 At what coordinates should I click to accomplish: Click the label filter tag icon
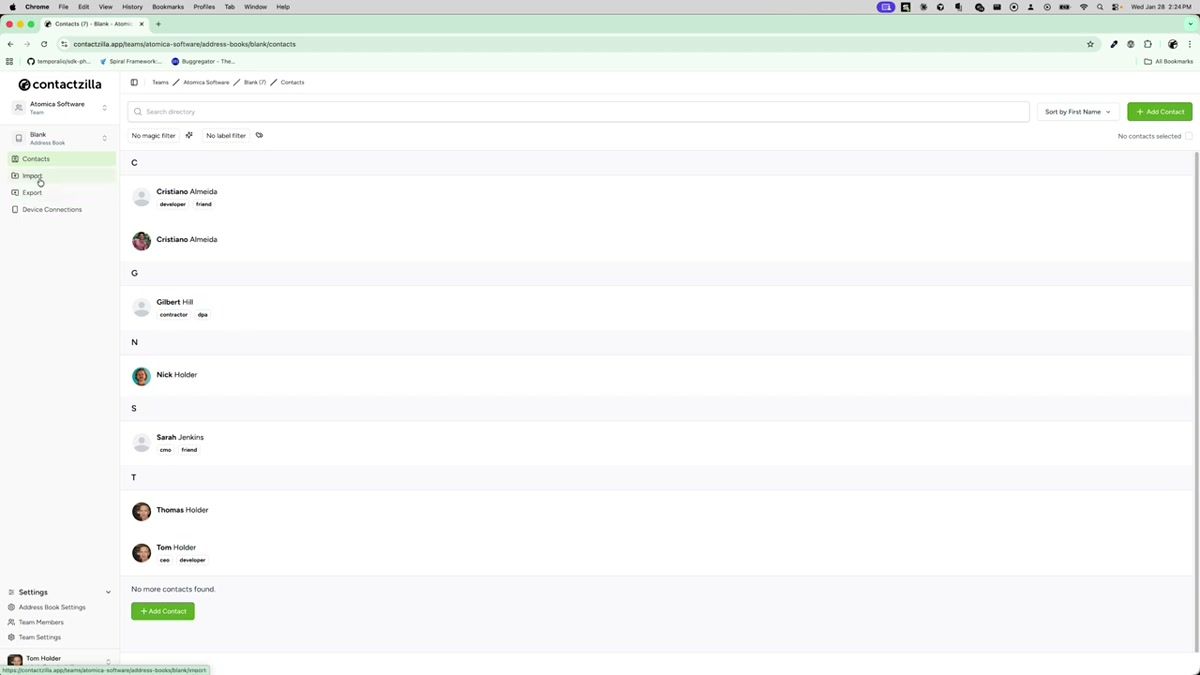pyautogui.click(x=259, y=135)
